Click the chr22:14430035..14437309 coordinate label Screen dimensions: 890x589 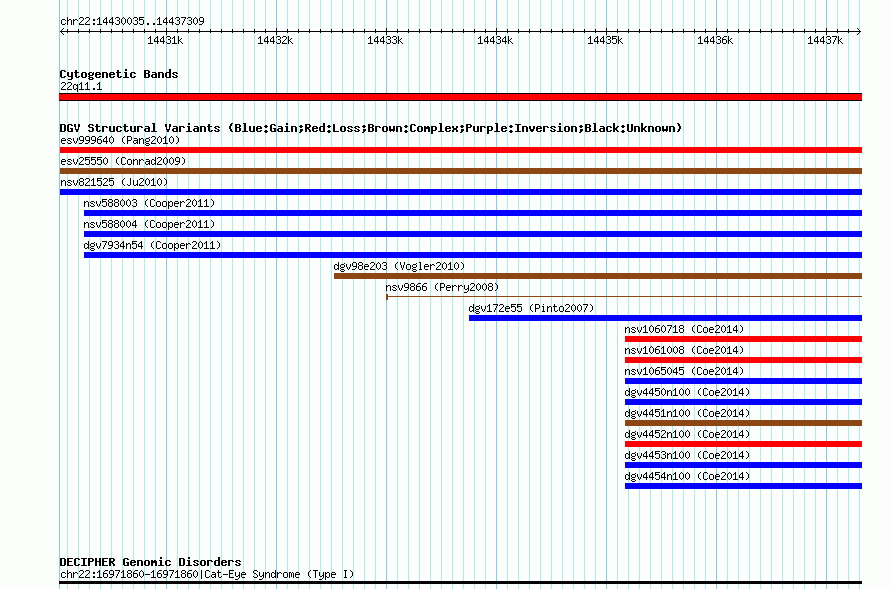pos(132,21)
